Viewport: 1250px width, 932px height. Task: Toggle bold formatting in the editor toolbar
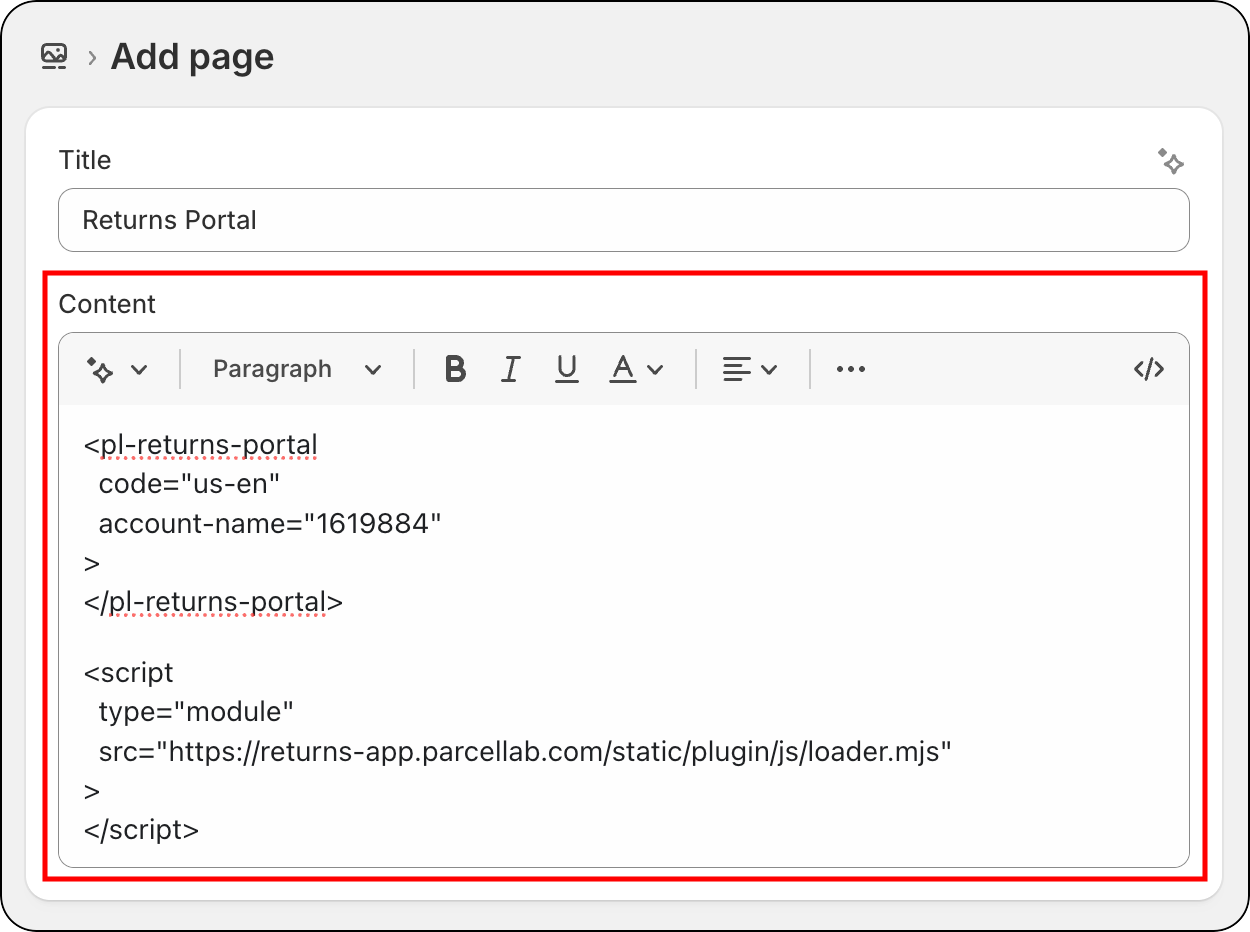tap(455, 369)
